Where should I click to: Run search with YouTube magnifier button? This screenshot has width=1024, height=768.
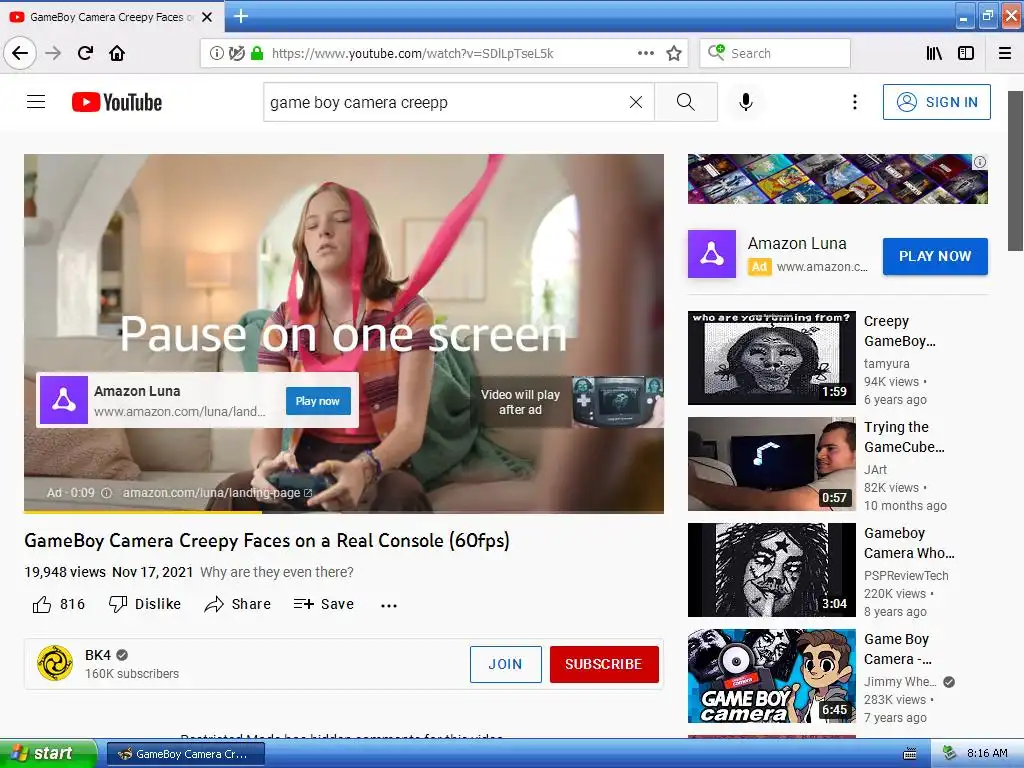coord(686,102)
